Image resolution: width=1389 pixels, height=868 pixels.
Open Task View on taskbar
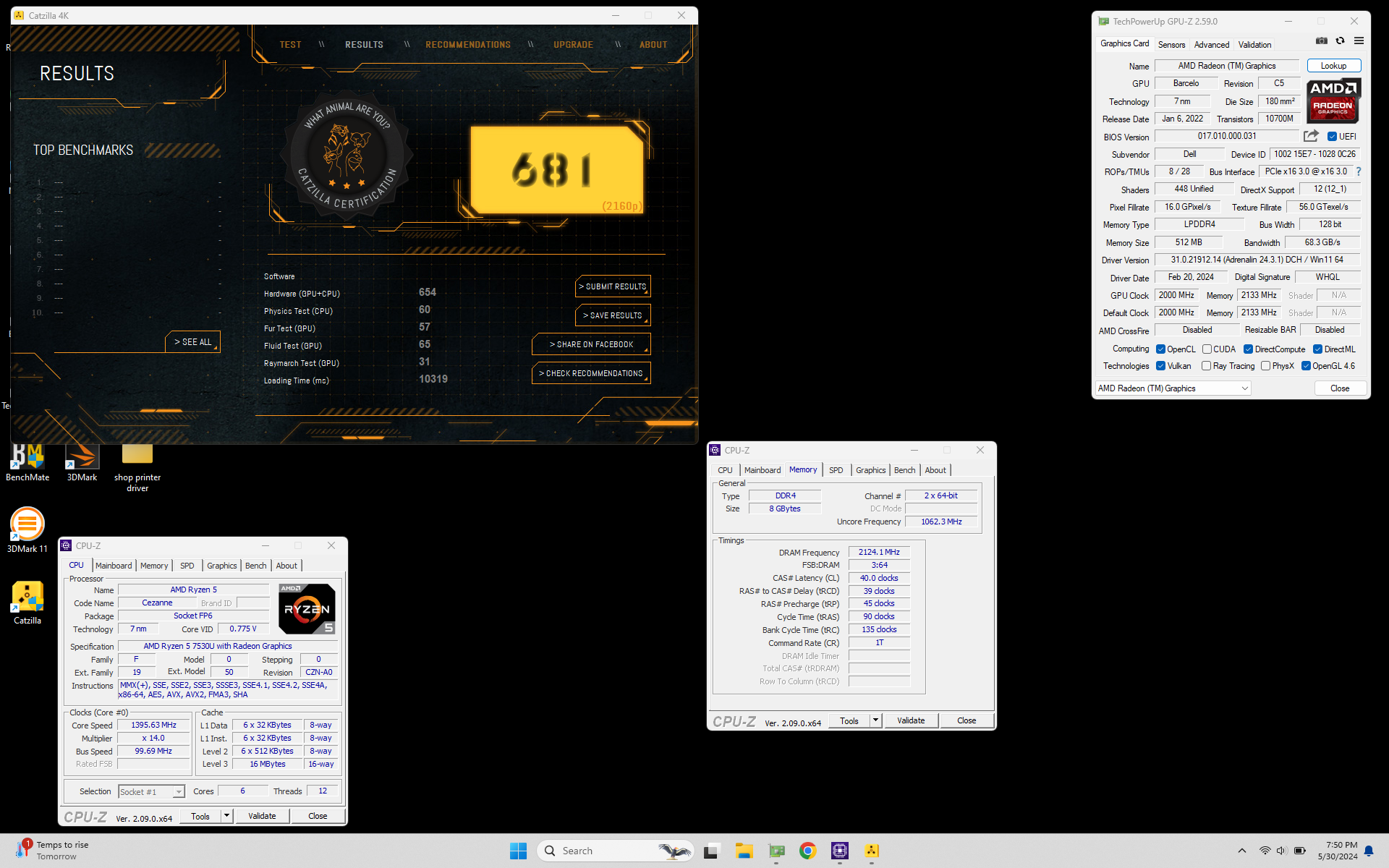711,851
